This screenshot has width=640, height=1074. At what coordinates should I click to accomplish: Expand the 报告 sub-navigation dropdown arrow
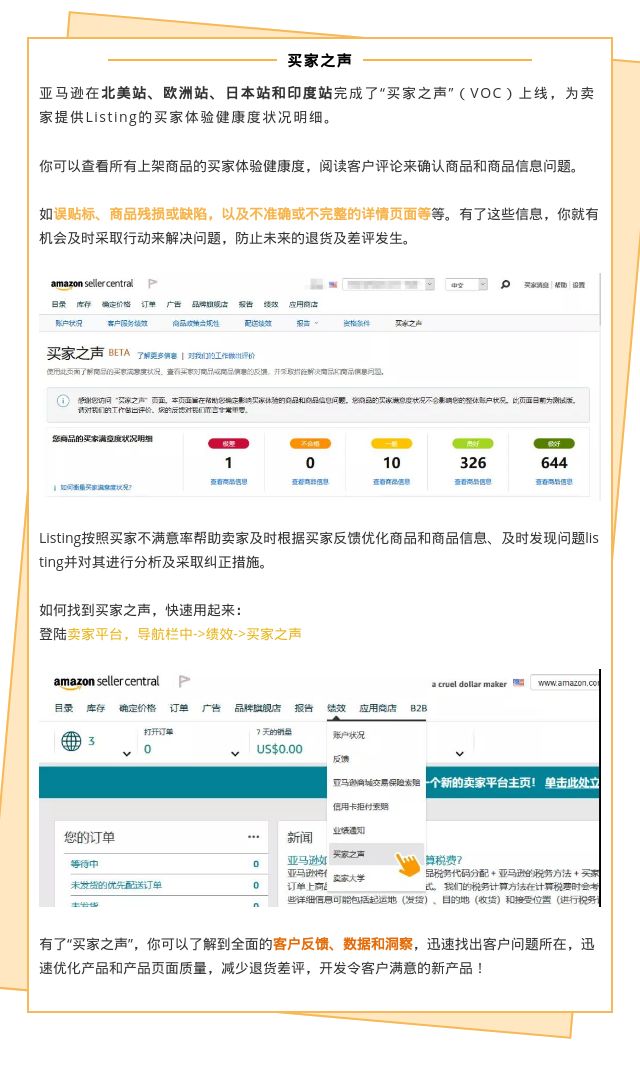click(x=316, y=323)
